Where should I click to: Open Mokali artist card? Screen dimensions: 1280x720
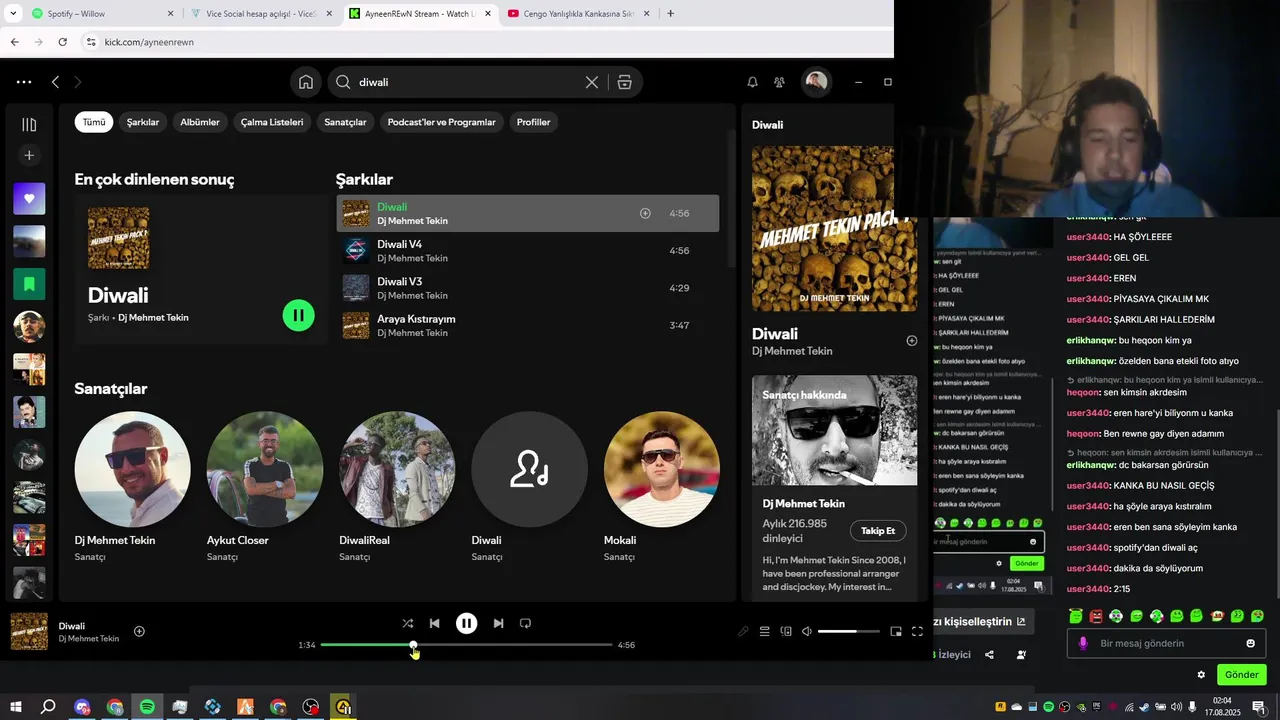tap(661, 487)
